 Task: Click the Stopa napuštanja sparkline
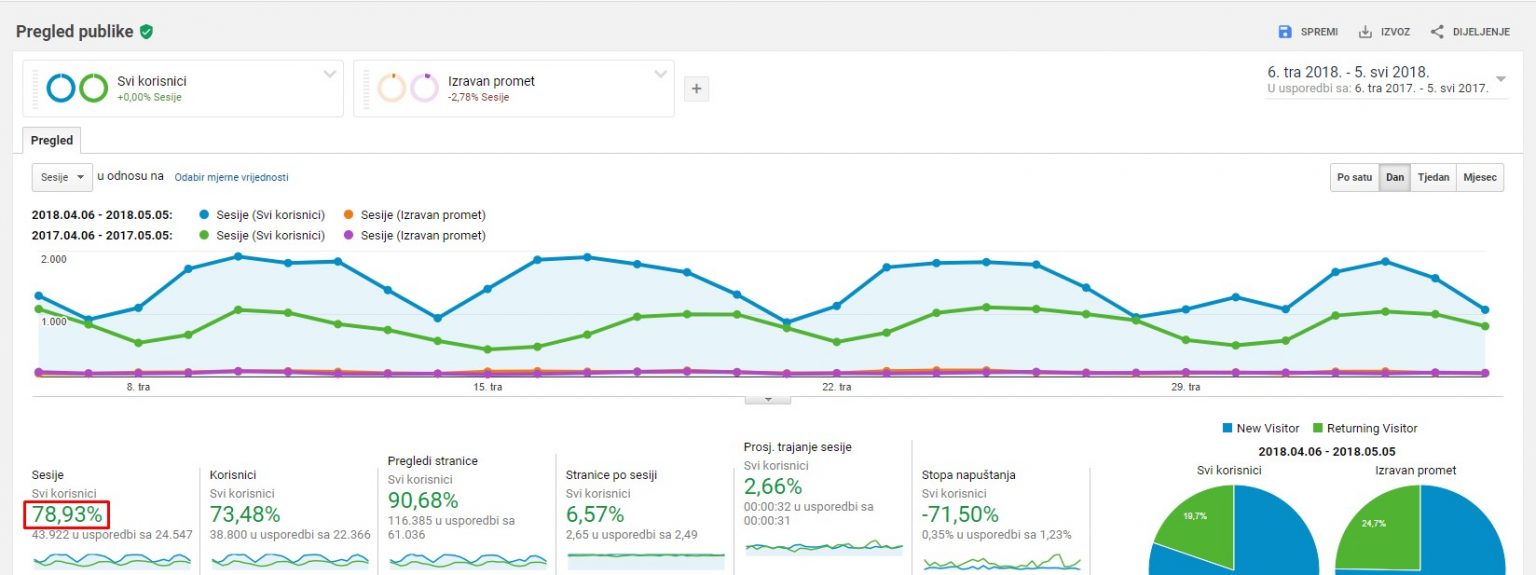coord(1002,563)
